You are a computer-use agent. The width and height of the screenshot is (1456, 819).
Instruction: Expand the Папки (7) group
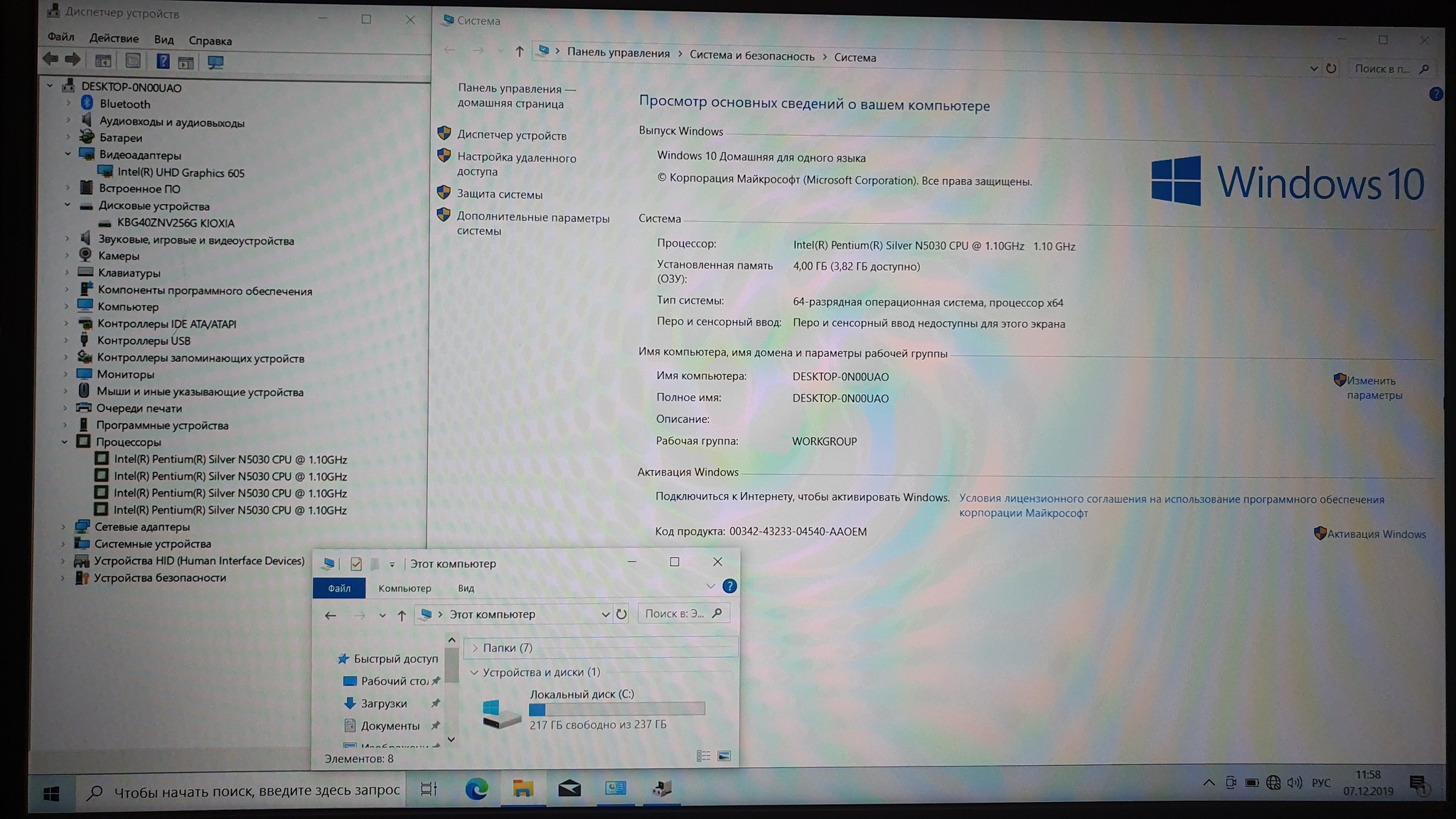click(x=475, y=648)
